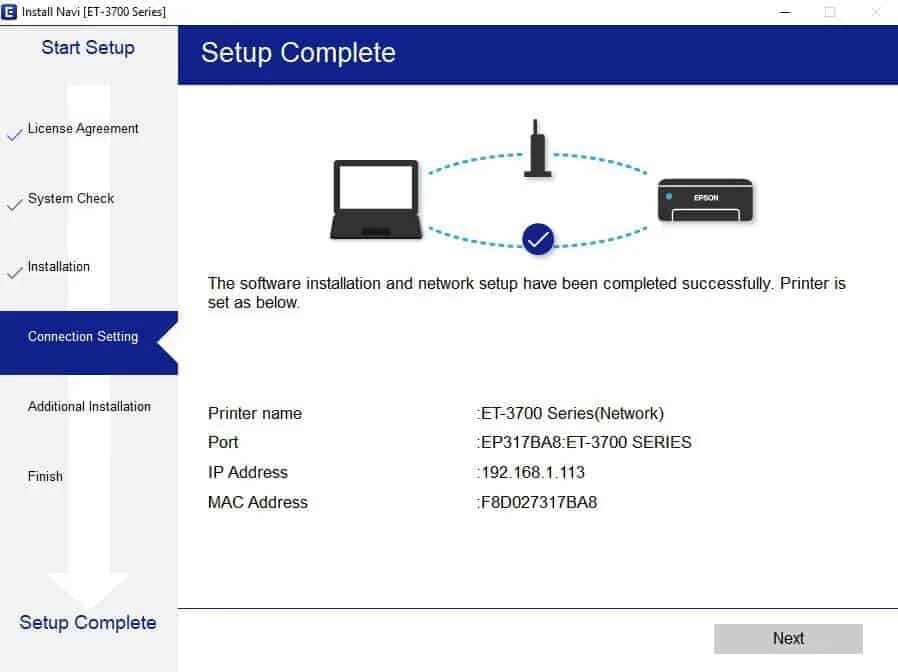Image resolution: width=898 pixels, height=672 pixels.
Task: Click the Setup Complete sidebar label
Action: [88, 622]
